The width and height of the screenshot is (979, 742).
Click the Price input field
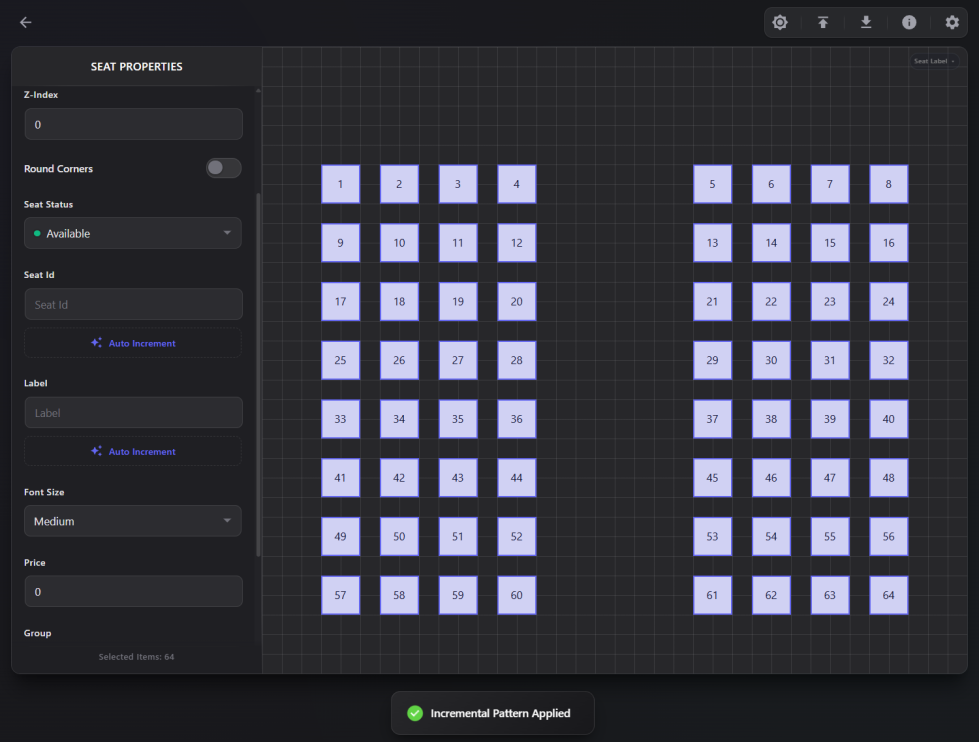coord(133,591)
